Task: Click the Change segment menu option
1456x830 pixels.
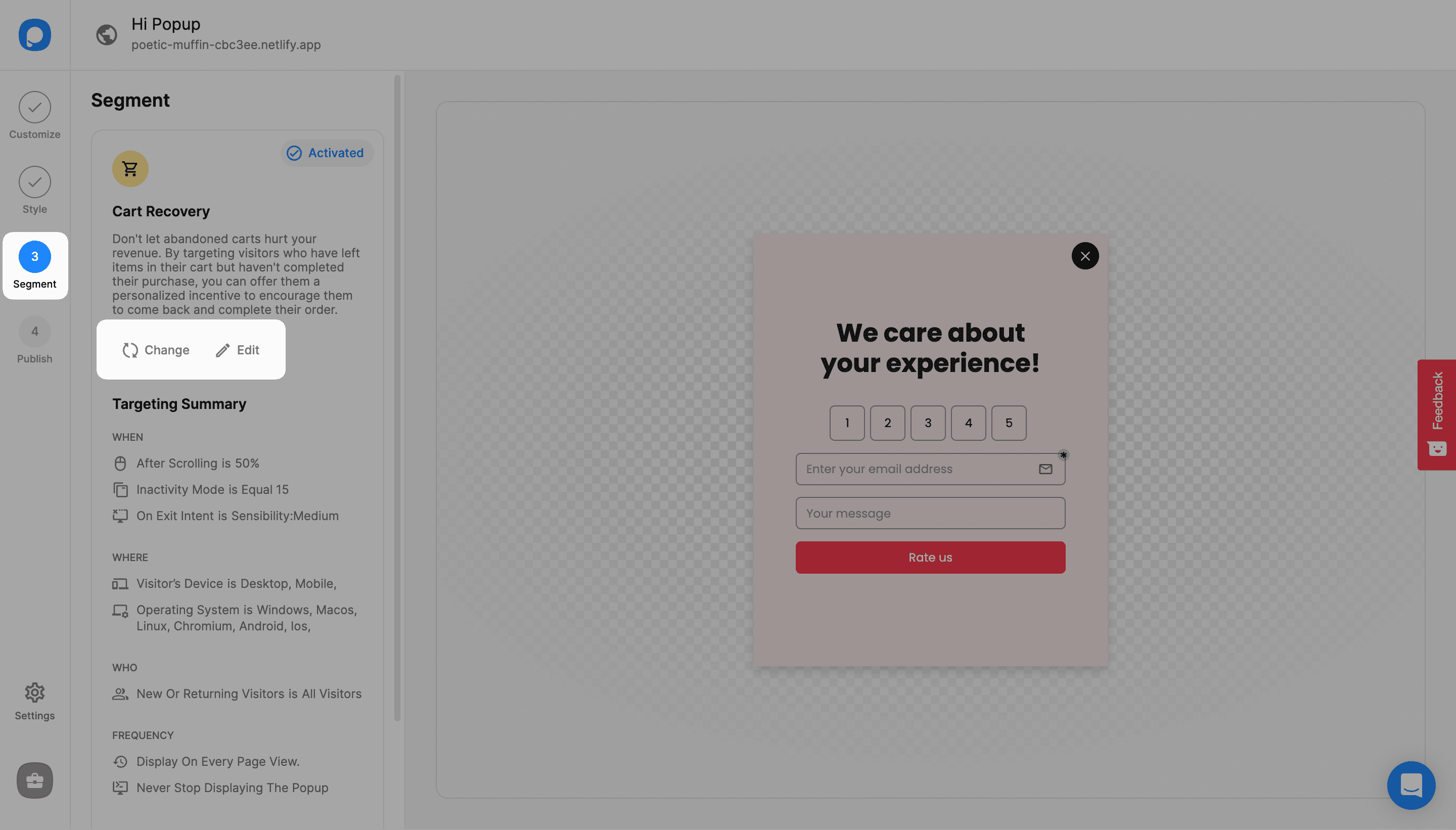Action: coord(155,349)
